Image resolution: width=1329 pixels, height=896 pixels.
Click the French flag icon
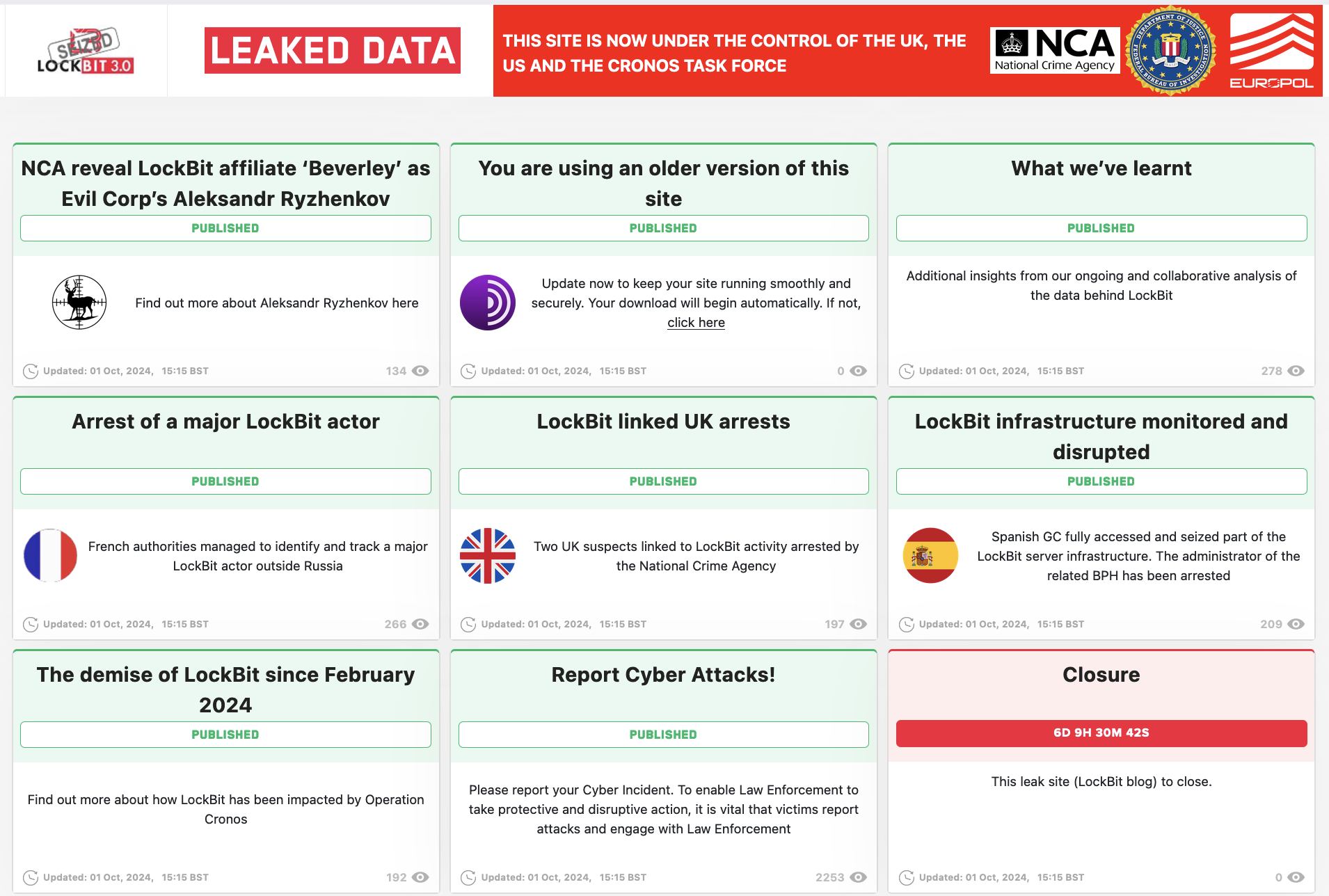pyautogui.click(x=50, y=555)
